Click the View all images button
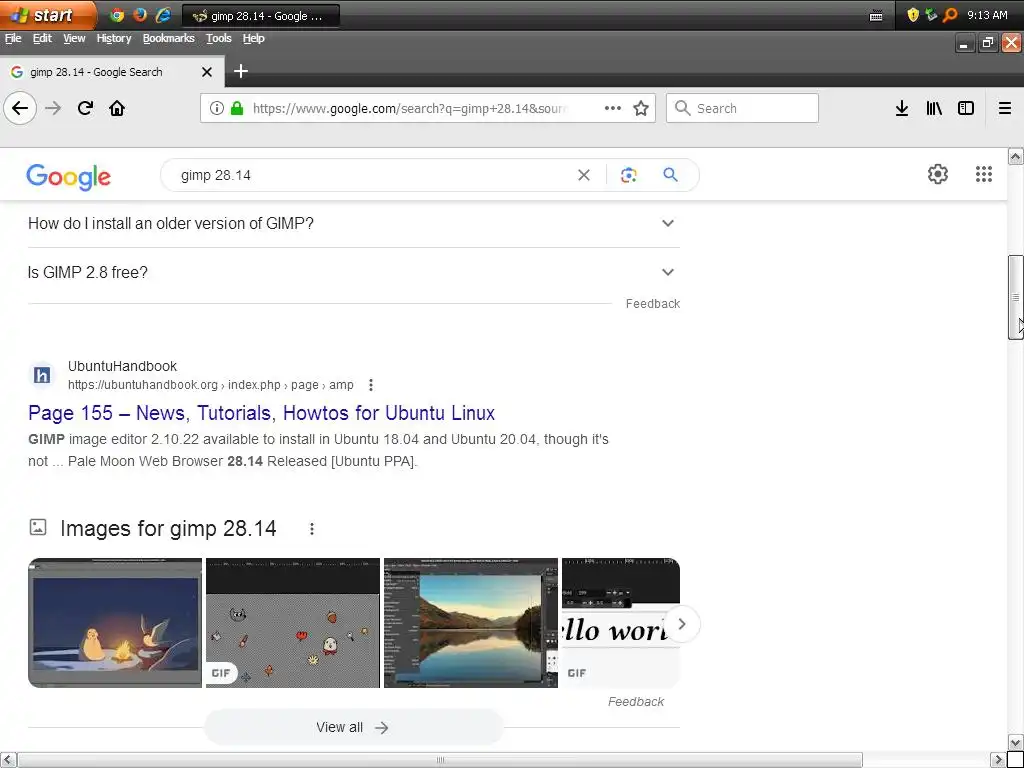The height and width of the screenshot is (768, 1024). click(x=353, y=728)
